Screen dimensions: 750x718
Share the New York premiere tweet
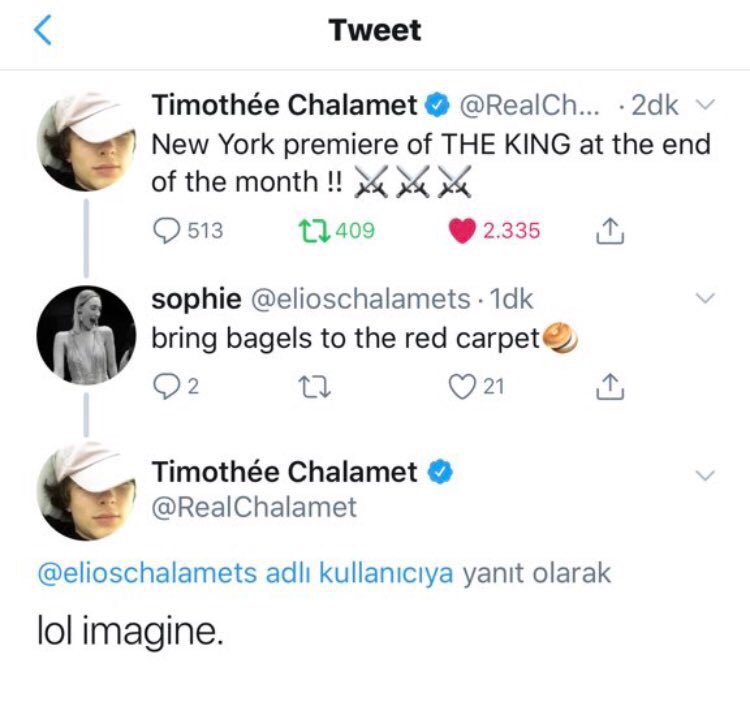tap(608, 231)
